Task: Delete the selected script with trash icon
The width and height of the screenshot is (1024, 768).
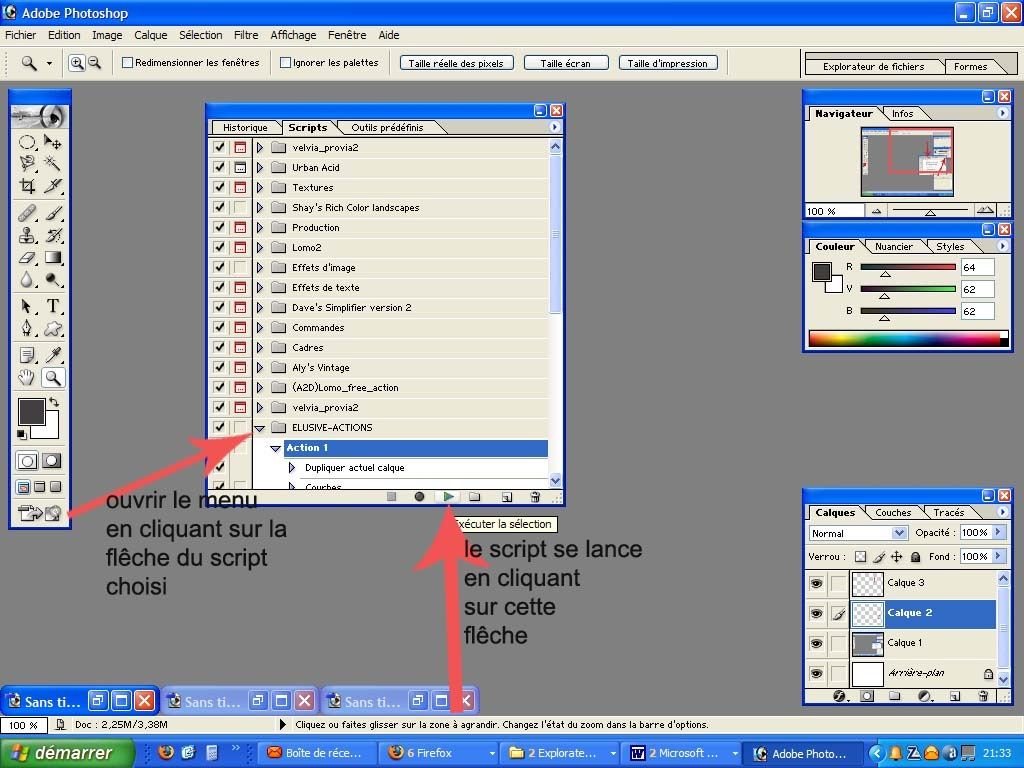Action: 535,497
